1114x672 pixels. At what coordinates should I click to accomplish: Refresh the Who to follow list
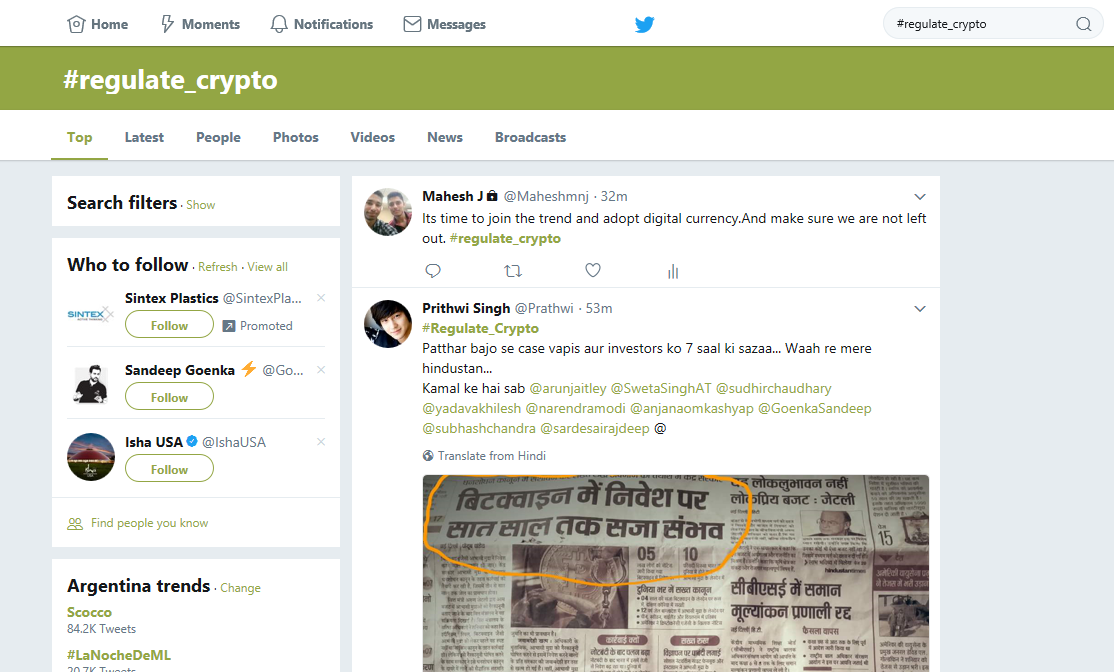[x=217, y=267]
